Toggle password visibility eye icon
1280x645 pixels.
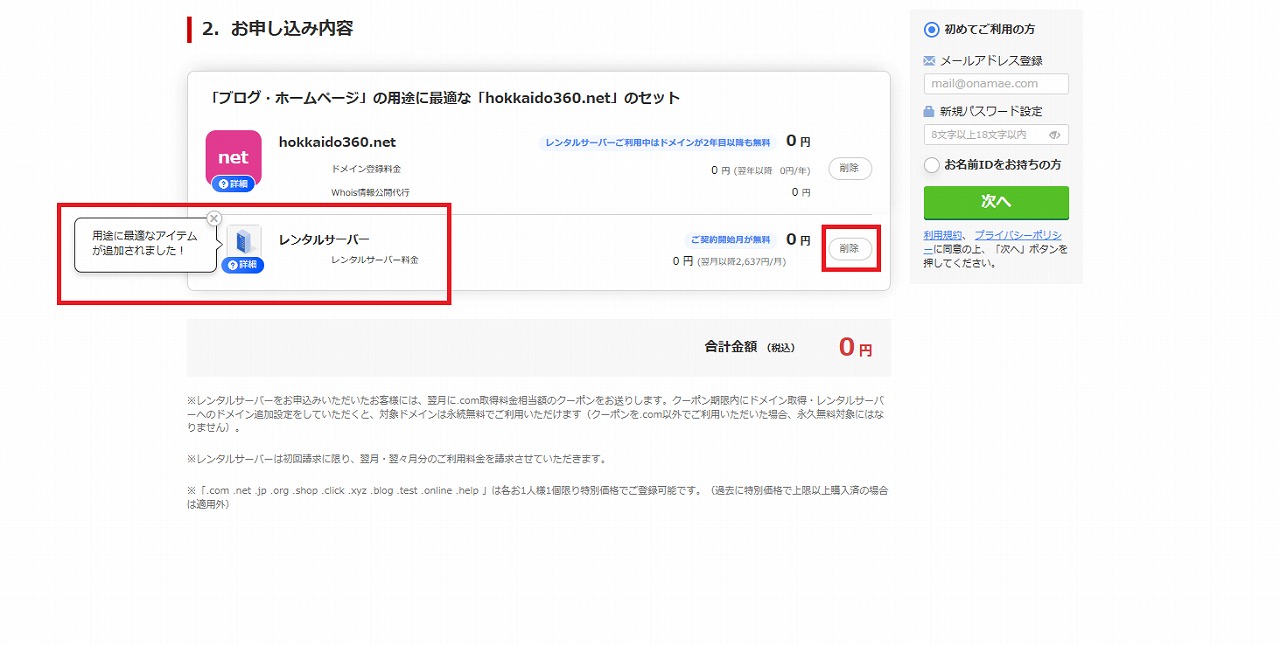1054,135
